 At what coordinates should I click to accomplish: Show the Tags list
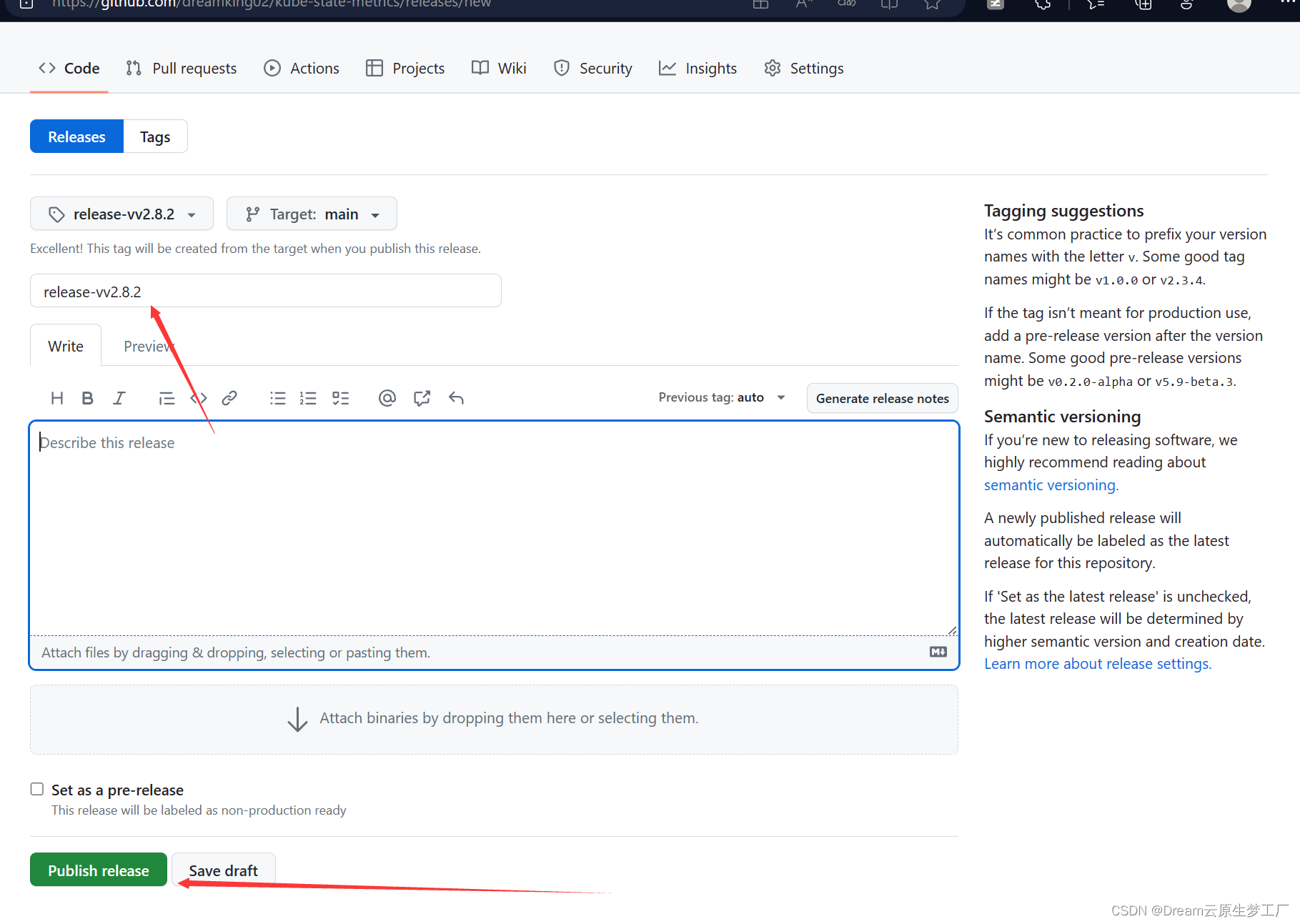(155, 136)
